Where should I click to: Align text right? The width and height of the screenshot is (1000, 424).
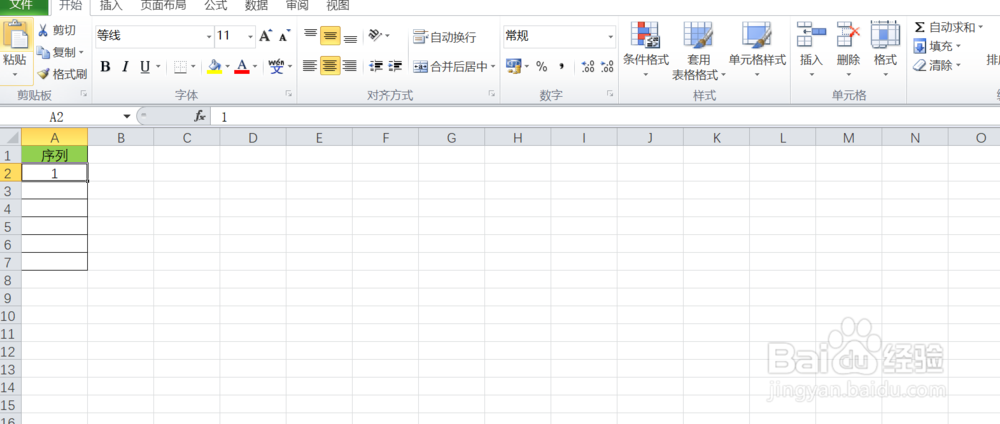pos(349,65)
